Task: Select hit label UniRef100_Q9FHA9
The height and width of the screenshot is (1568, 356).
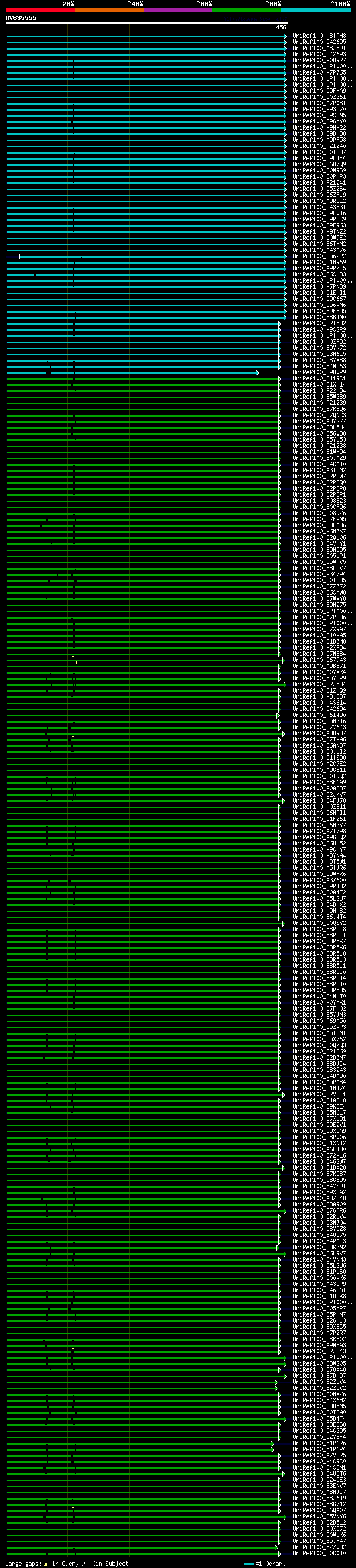Action: 319,91
